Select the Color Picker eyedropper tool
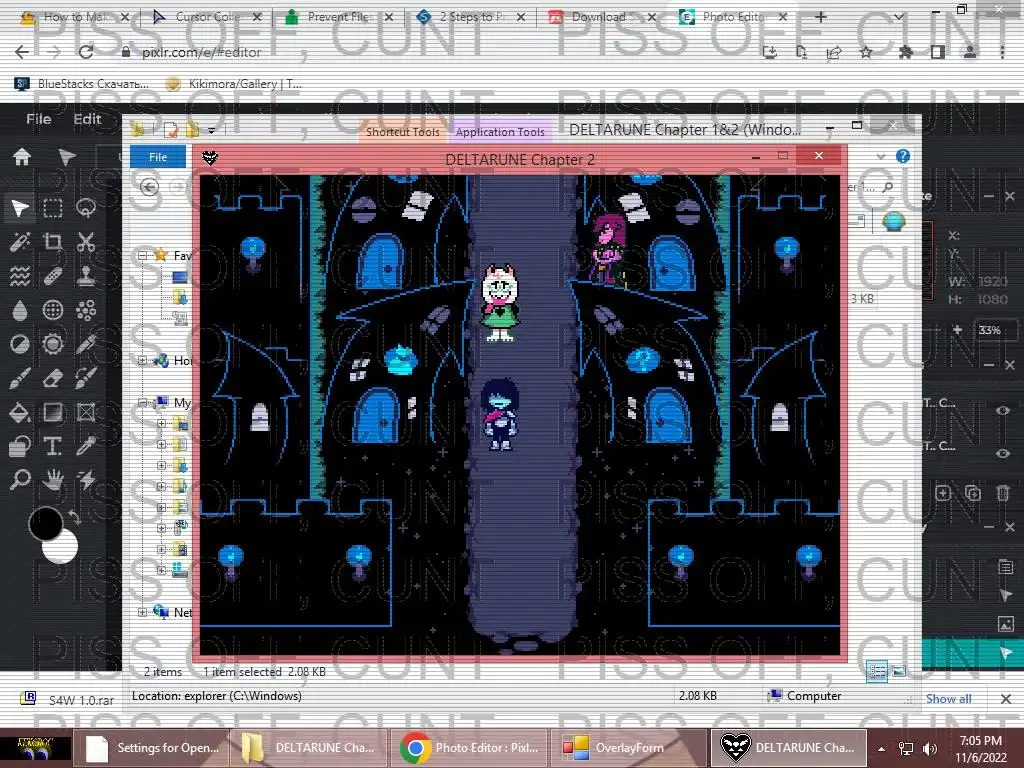The width and height of the screenshot is (1024, 768). (x=86, y=446)
